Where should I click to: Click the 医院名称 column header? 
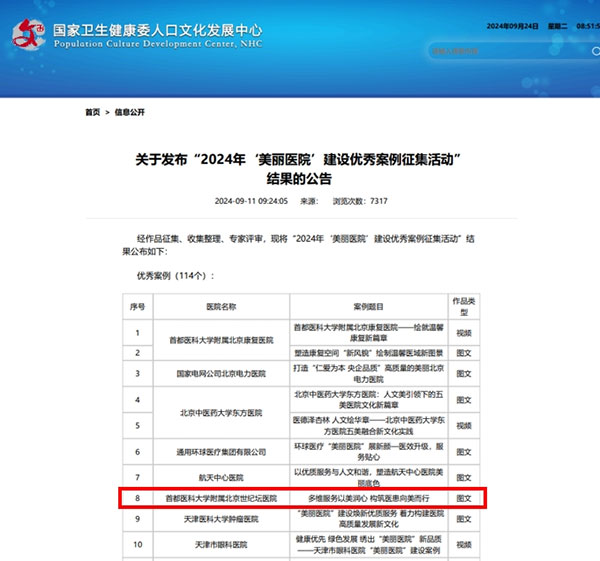point(221,307)
